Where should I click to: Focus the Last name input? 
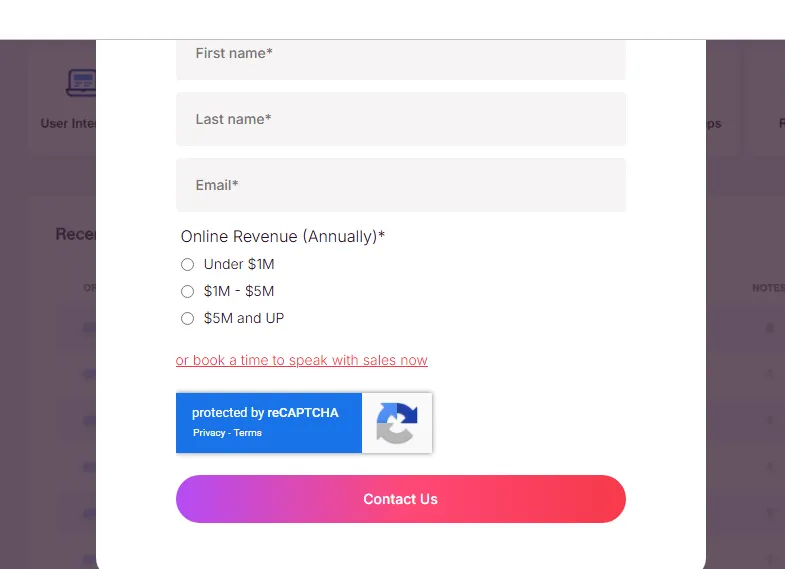(x=400, y=119)
